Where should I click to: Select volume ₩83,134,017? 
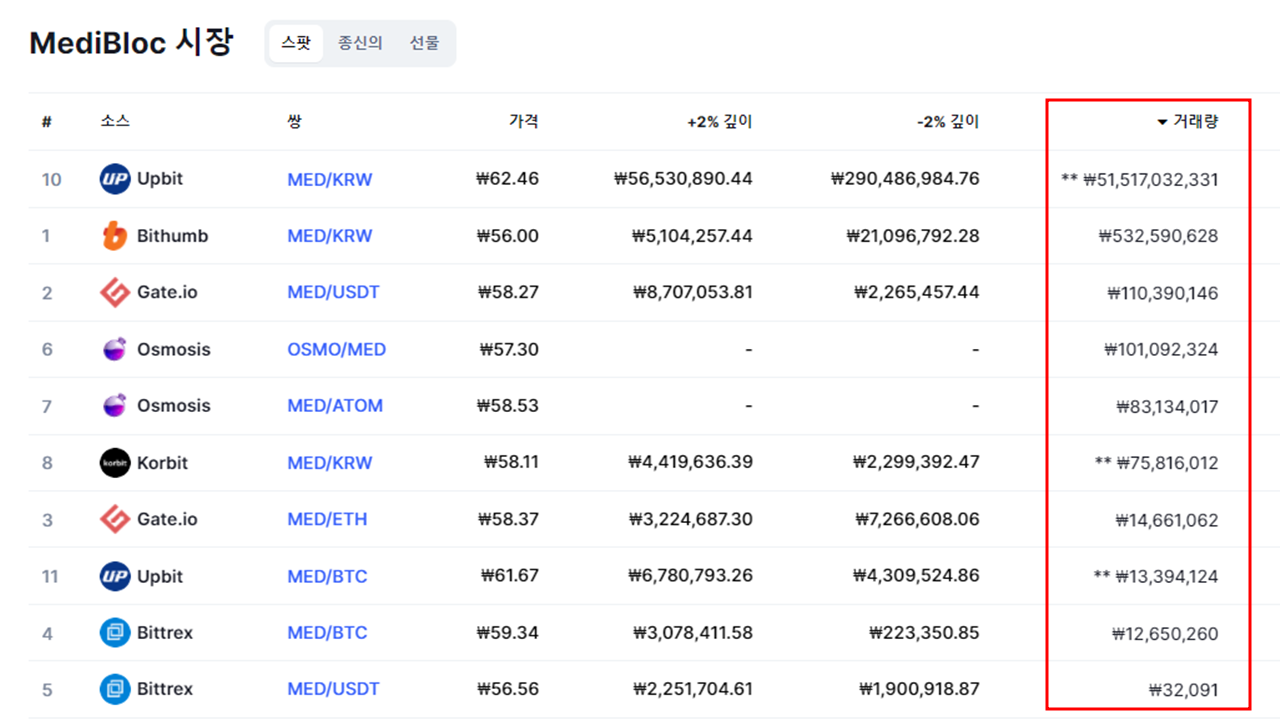point(1167,407)
